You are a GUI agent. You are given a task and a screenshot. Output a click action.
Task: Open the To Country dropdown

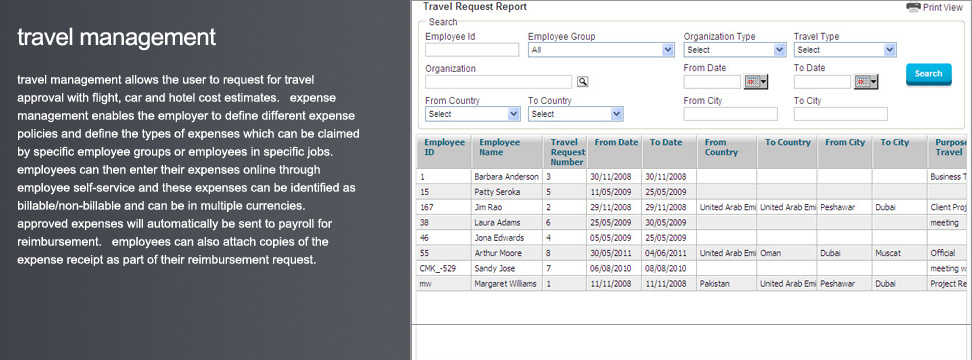tap(576, 114)
